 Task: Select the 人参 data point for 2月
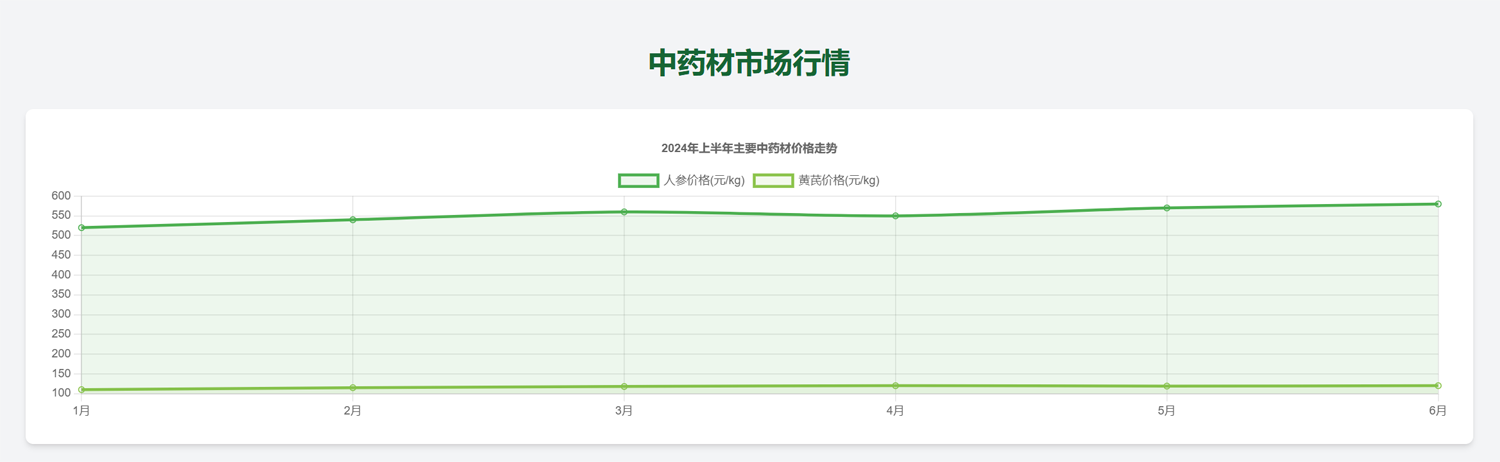[353, 220]
